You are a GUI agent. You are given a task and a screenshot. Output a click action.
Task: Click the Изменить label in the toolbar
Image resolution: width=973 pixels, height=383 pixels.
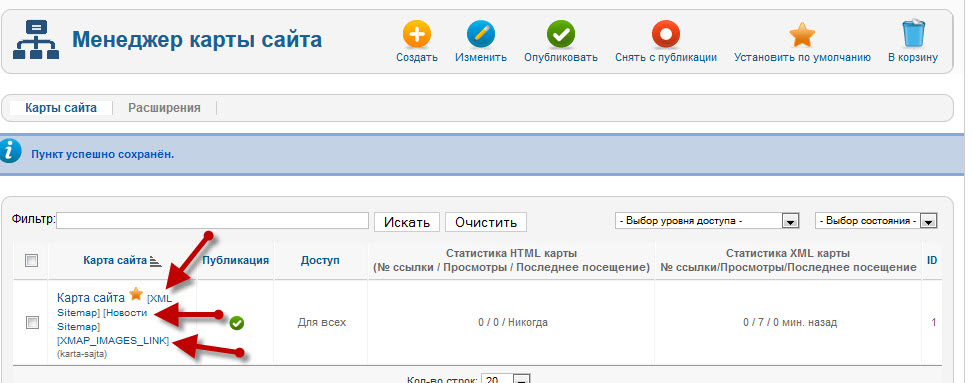[x=481, y=57]
